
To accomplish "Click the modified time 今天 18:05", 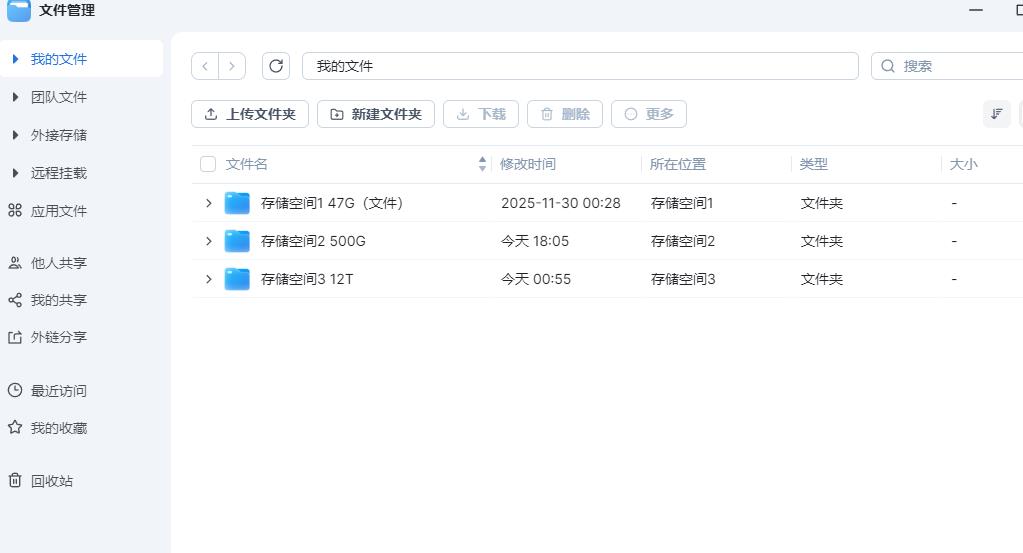I will coord(535,241).
